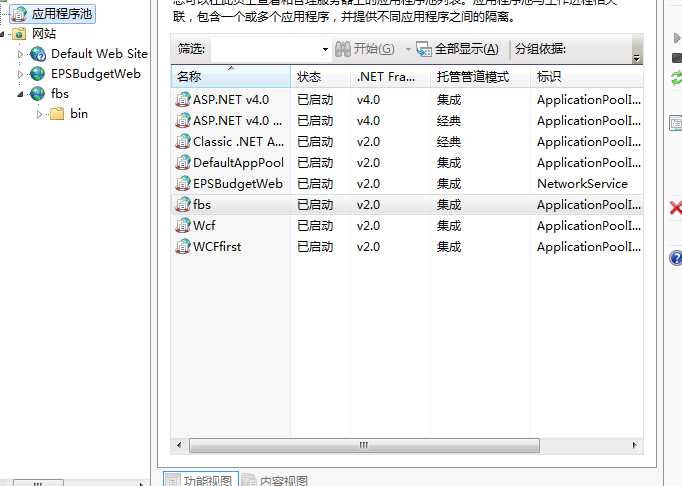The width and height of the screenshot is (682, 486).
Task: Open the 筛选 filter dropdown arrow
Action: pyautogui.click(x=325, y=49)
